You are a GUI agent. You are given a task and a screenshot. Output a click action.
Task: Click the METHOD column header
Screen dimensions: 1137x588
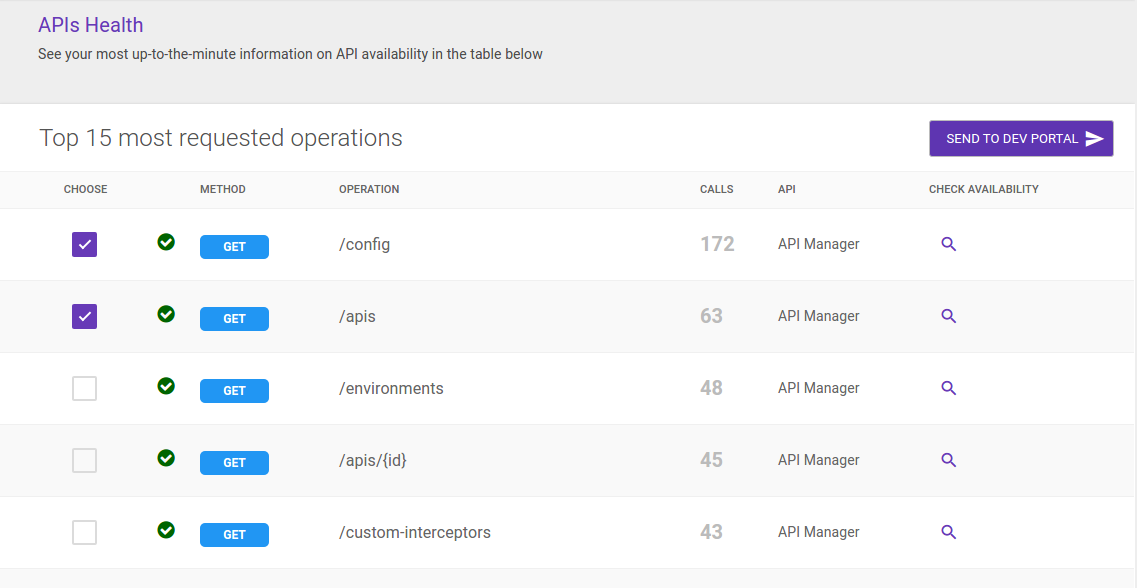[x=222, y=189]
